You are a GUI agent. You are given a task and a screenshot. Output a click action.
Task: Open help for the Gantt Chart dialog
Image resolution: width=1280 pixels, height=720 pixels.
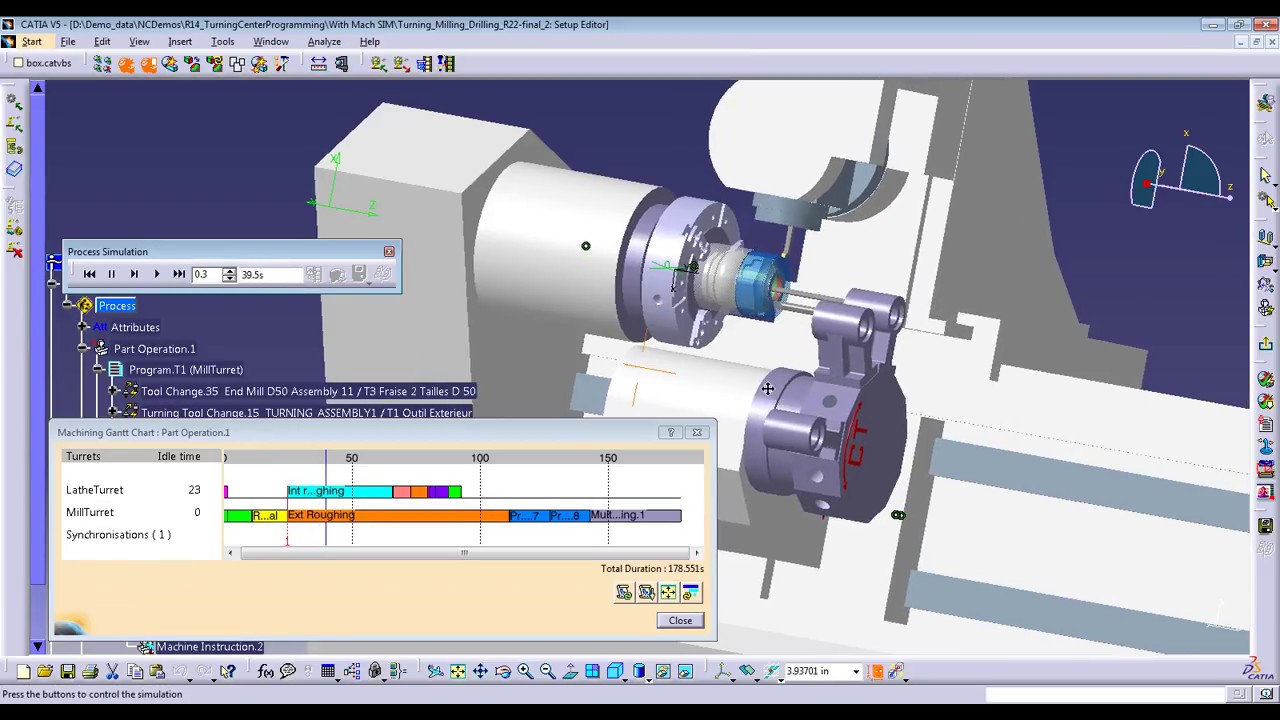coord(671,432)
